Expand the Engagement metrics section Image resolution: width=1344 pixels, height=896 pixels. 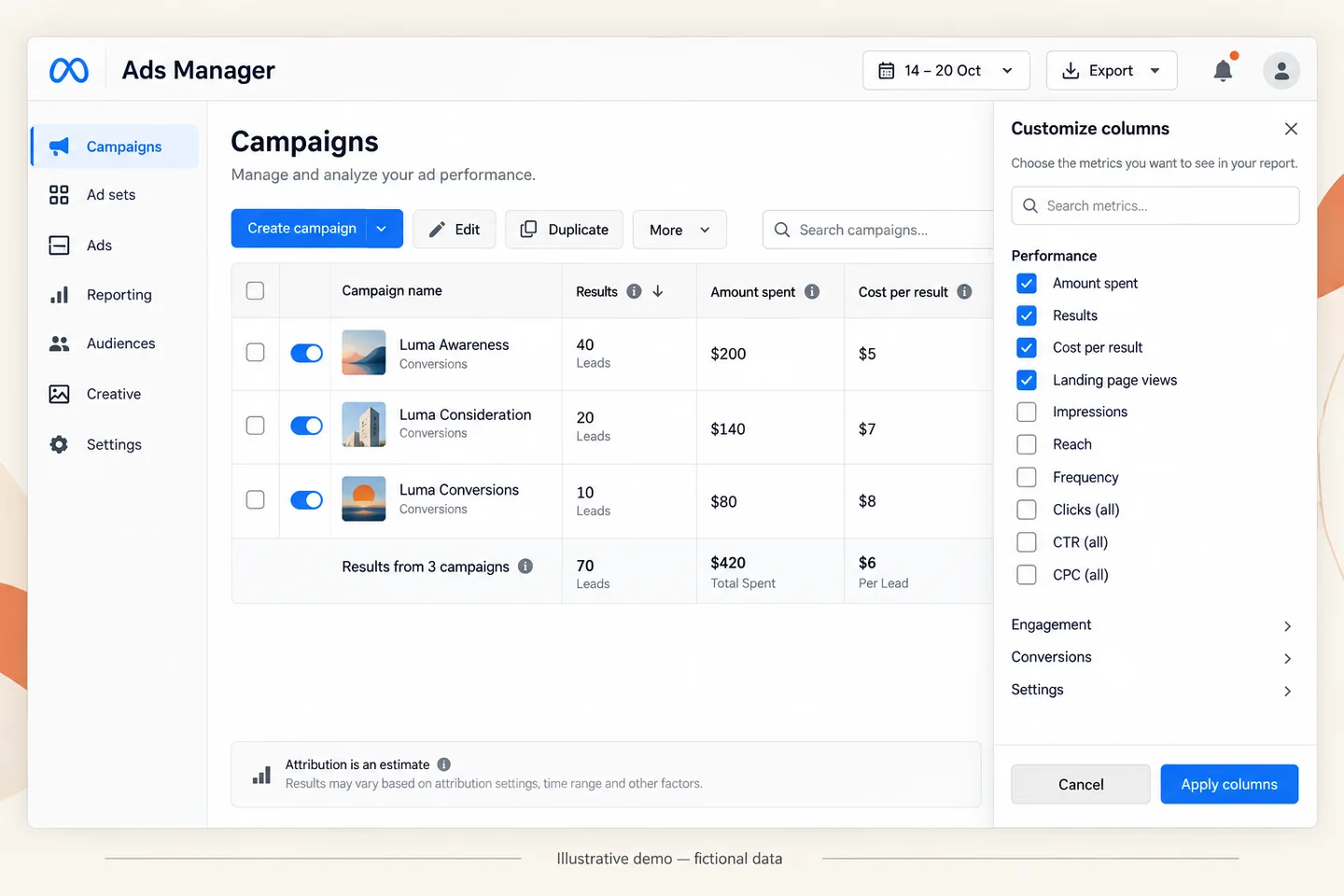click(1155, 625)
